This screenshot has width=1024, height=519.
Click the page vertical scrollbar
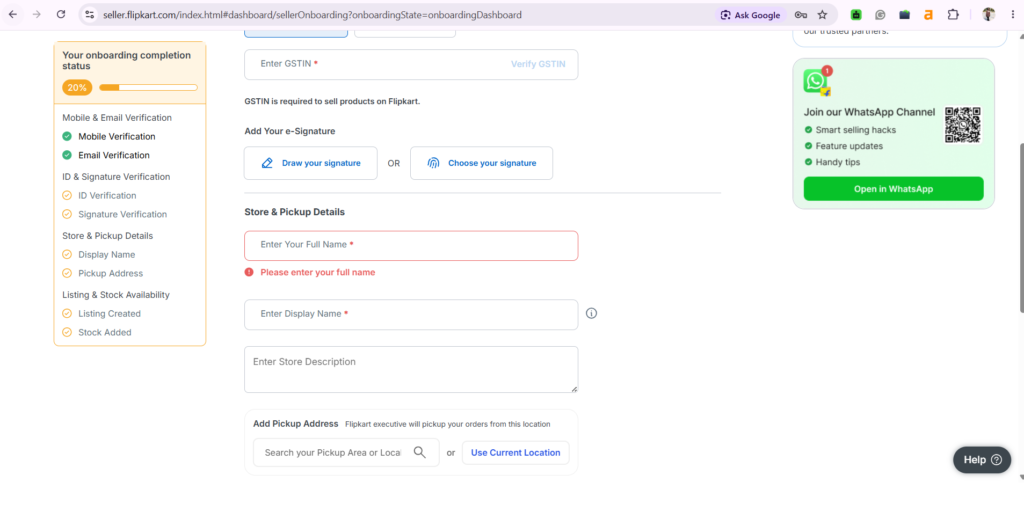(x=1020, y=228)
